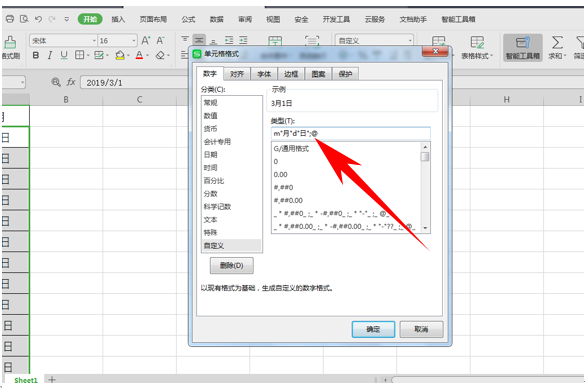The image size is (585, 388).
Task: Confirm dialog with 确定 button
Action: click(x=373, y=329)
